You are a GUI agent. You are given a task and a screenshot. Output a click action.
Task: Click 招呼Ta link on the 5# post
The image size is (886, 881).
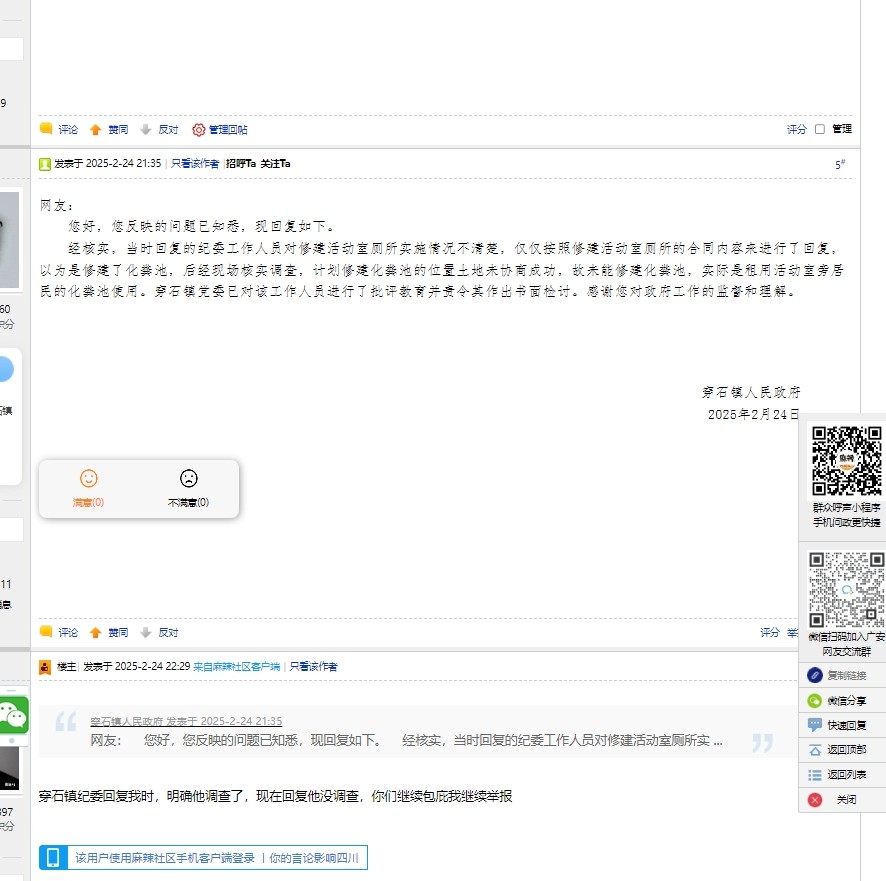(241, 163)
